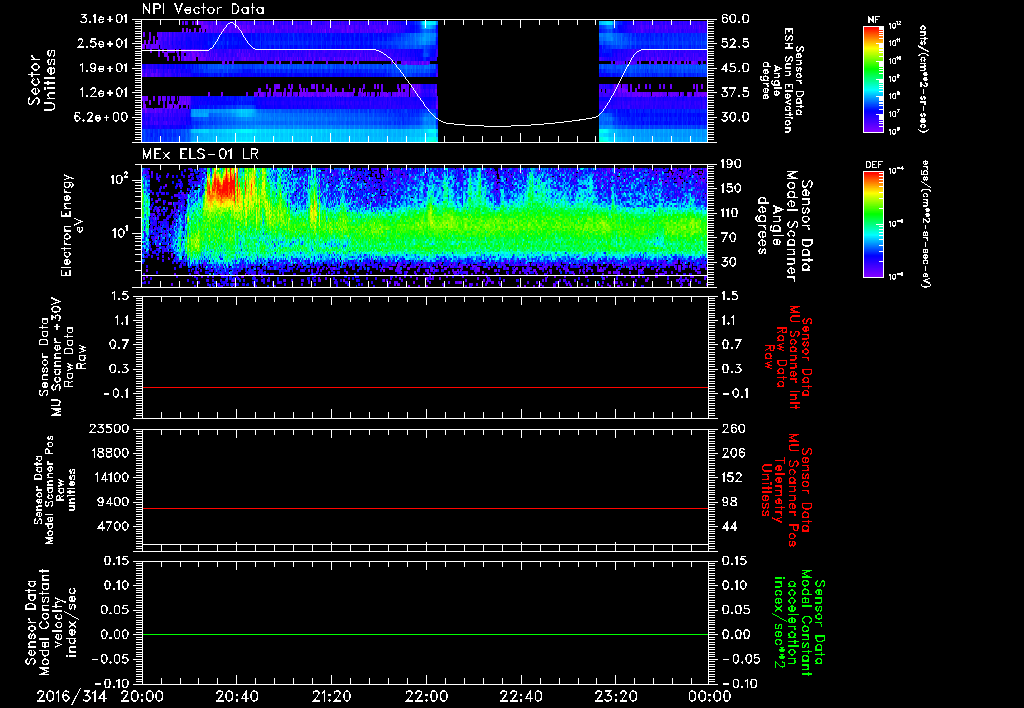Click the red line in MU Scanner +30V panel
The image size is (1024, 708).
coord(425,387)
